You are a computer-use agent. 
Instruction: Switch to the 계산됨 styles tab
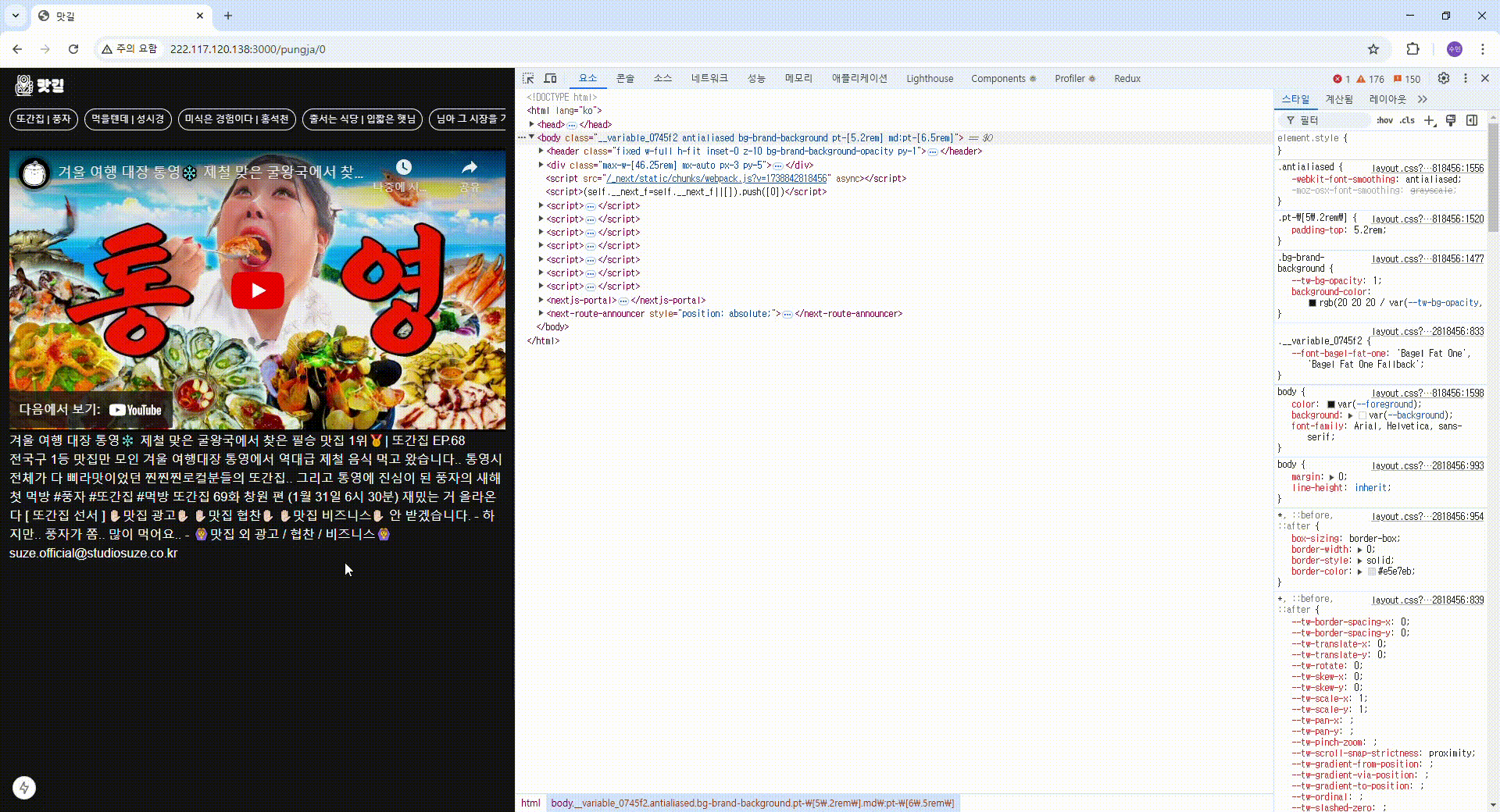[1339, 99]
